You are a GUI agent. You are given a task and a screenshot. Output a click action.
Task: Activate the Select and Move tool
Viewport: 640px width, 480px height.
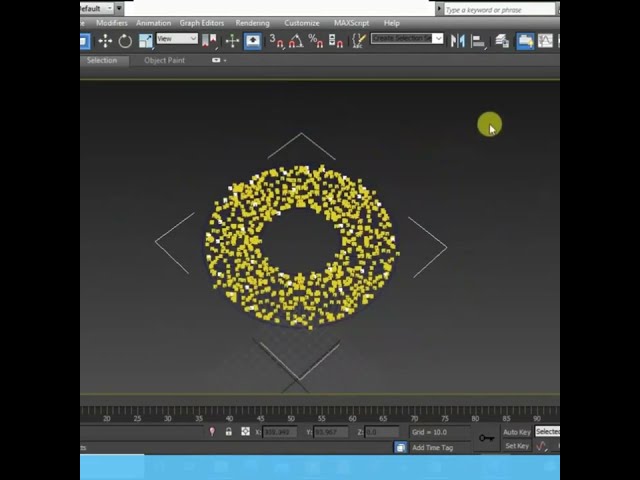pos(105,41)
